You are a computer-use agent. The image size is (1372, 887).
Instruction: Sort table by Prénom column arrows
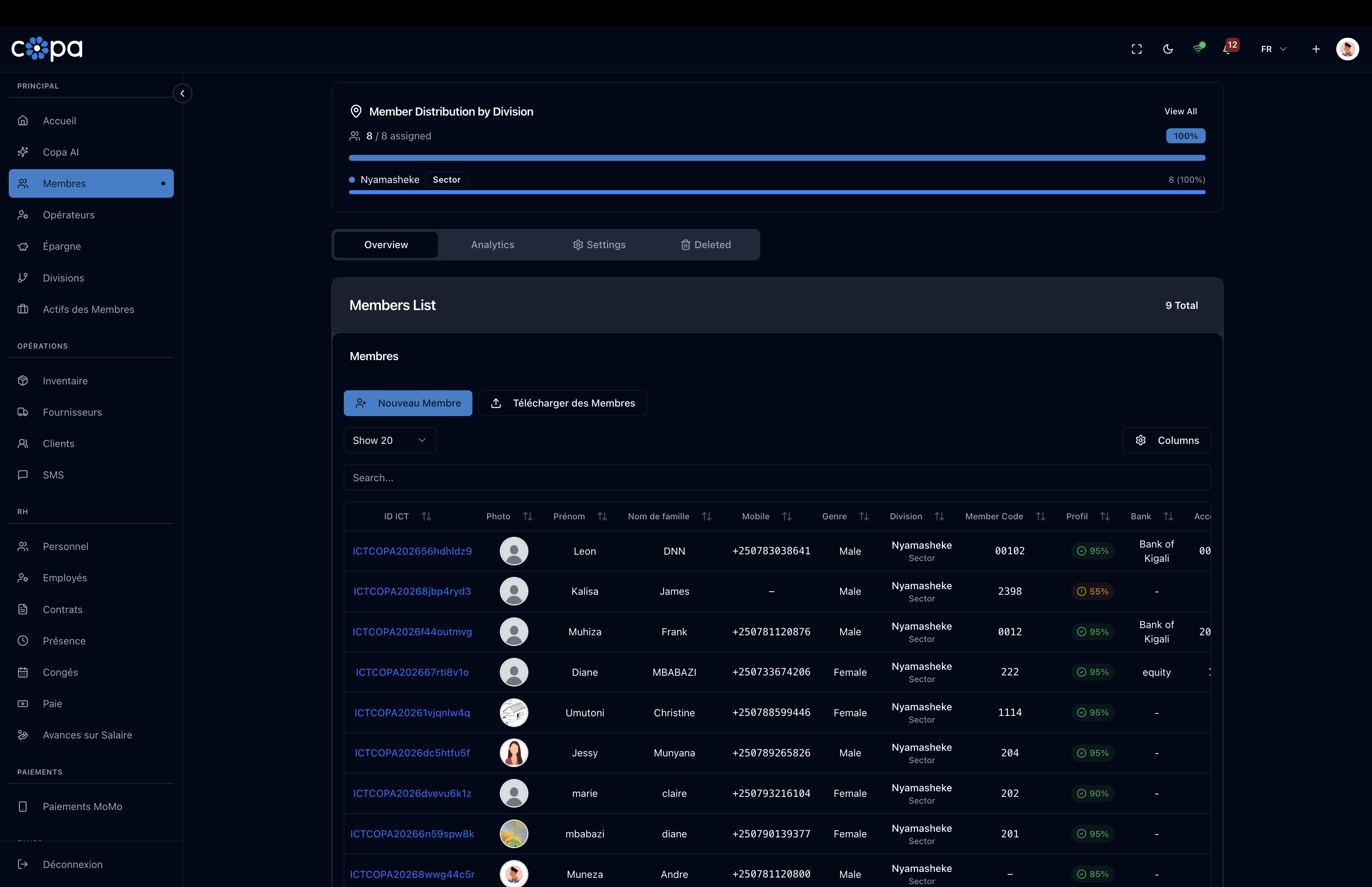602,517
